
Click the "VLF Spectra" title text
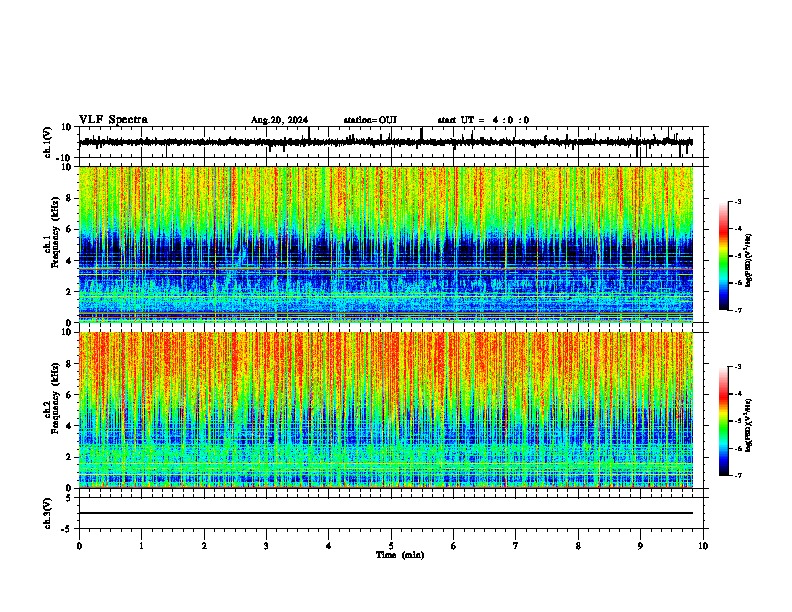pos(113,120)
